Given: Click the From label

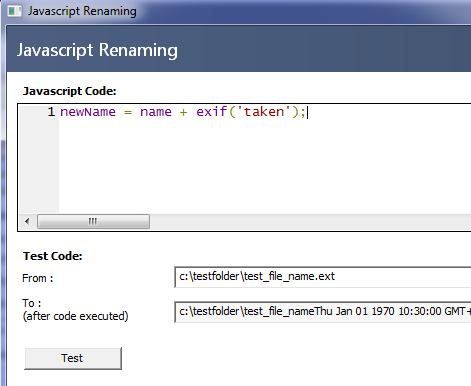Looking at the screenshot, I should (37, 278).
